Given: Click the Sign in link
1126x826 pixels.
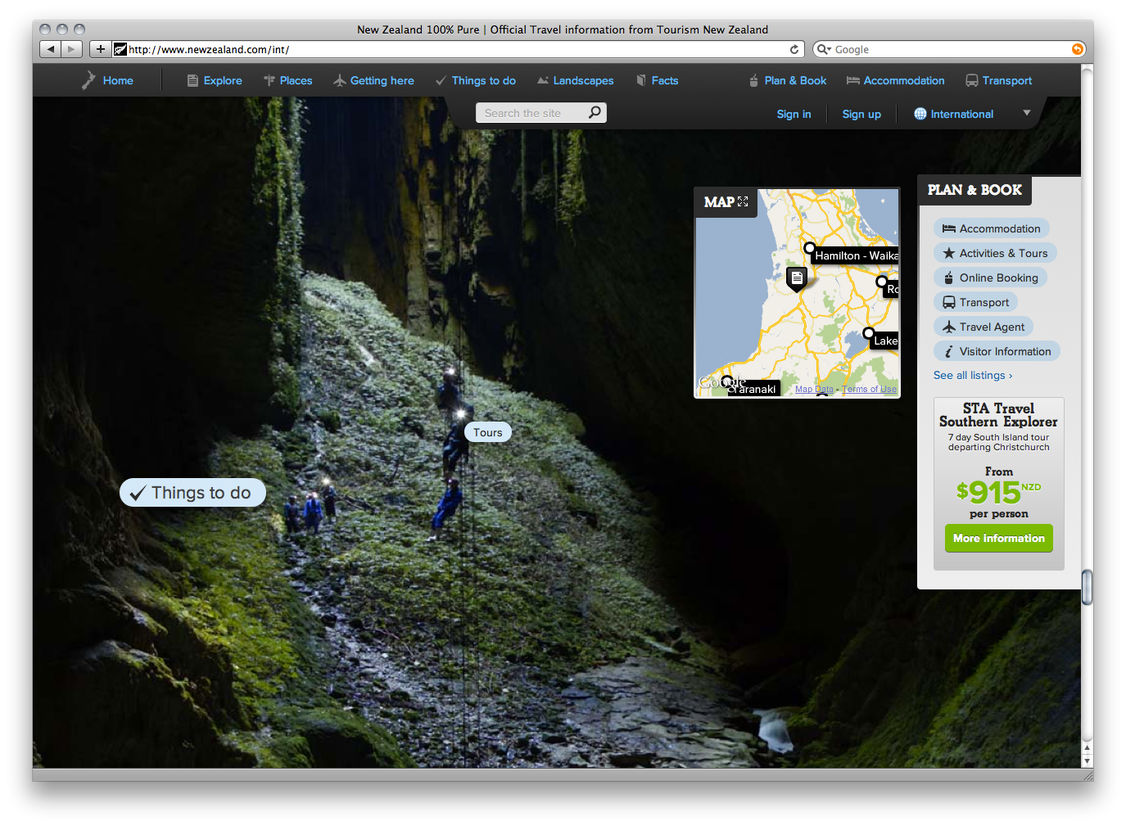Looking at the screenshot, I should point(794,114).
